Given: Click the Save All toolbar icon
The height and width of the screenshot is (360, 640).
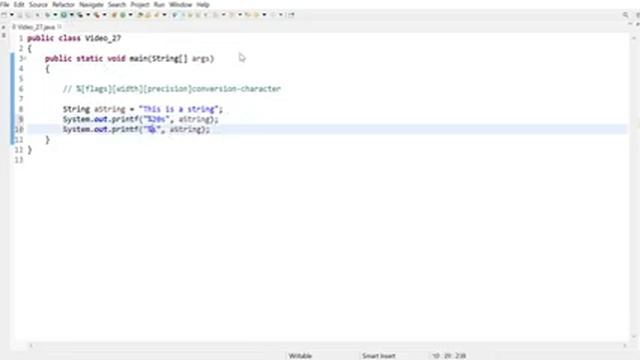Looking at the screenshot, I should pos(28,15).
